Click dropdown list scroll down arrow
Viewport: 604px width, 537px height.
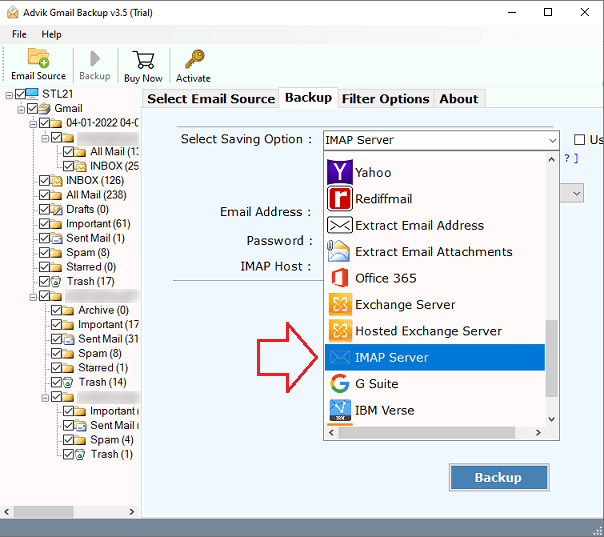click(x=552, y=419)
